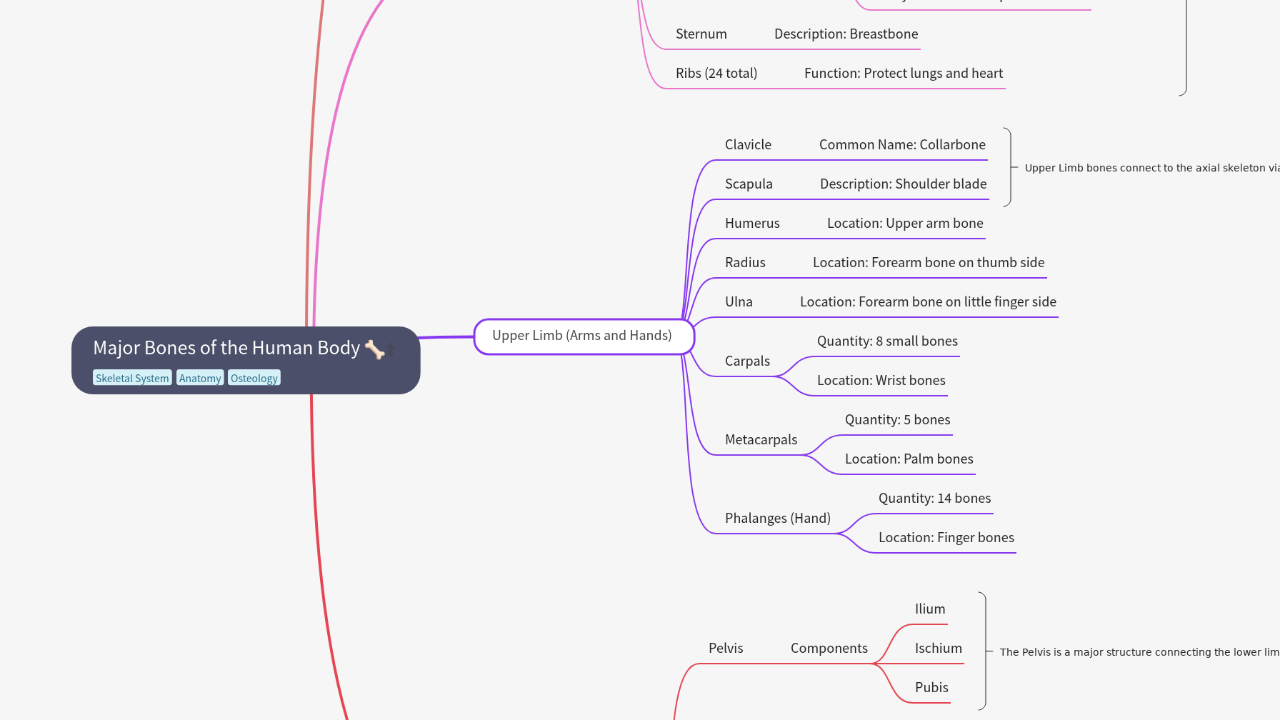This screenshot has height=720, width=1280.
Task: Click the bone emoji icon in root node
Action: click(375, 349)
